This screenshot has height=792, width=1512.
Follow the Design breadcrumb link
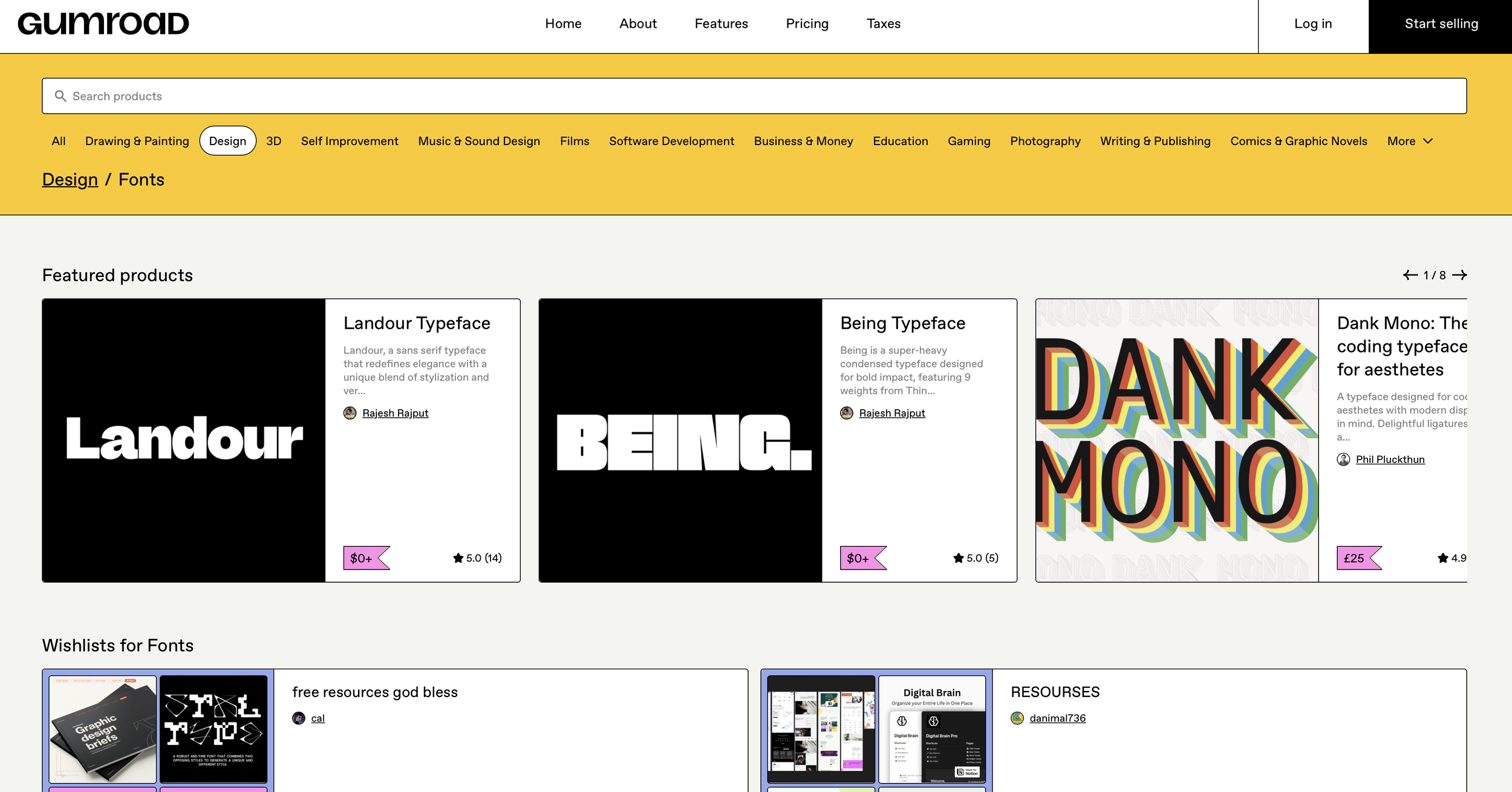[x=70, y=180]
